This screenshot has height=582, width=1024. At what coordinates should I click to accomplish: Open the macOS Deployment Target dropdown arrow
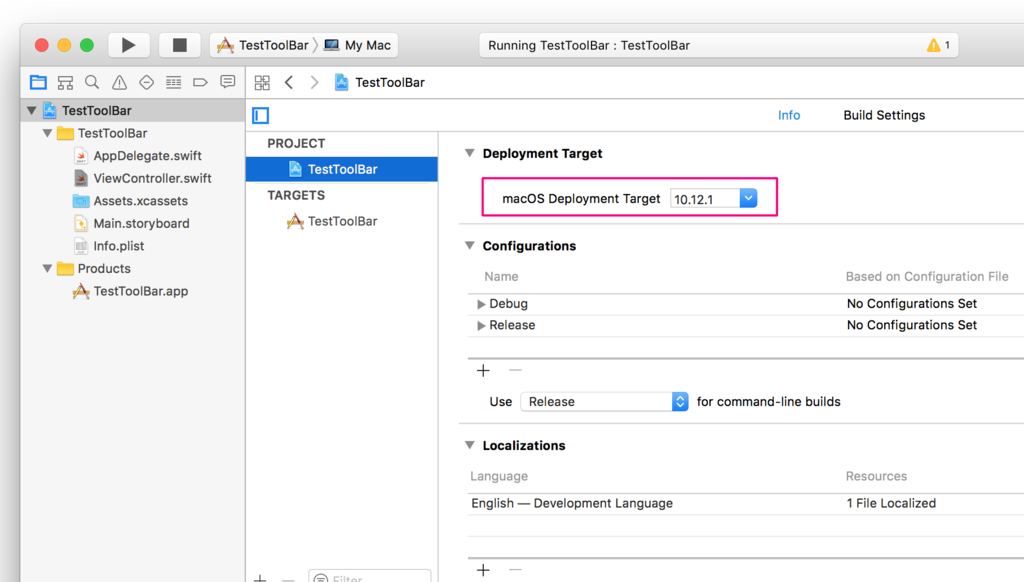point(748,198)
